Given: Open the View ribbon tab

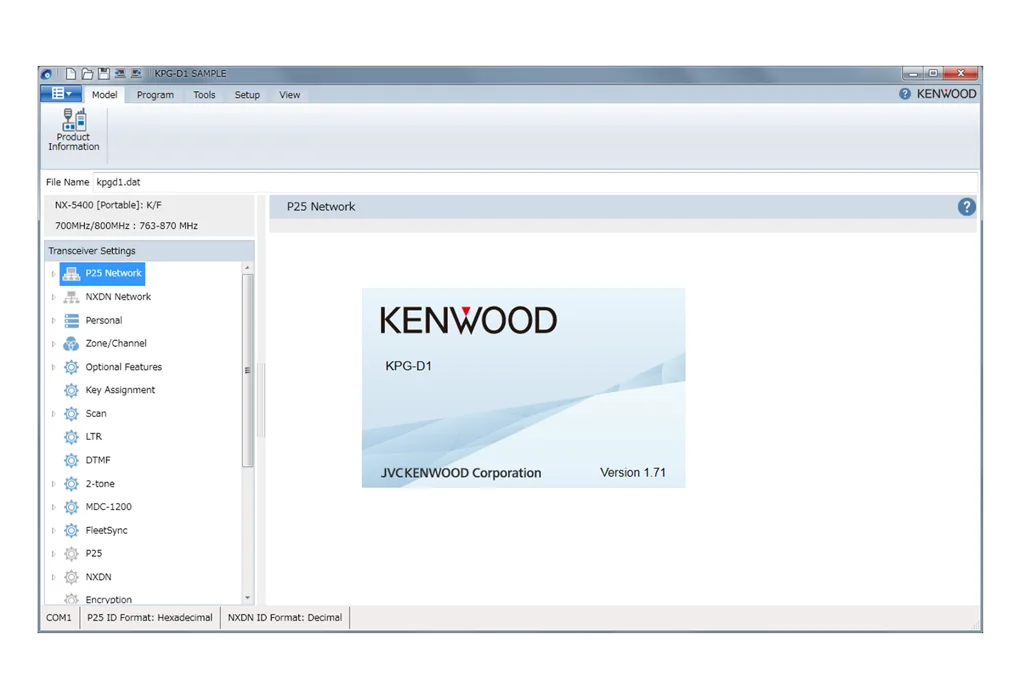Looking at the screenshot, I should [289, 95].
